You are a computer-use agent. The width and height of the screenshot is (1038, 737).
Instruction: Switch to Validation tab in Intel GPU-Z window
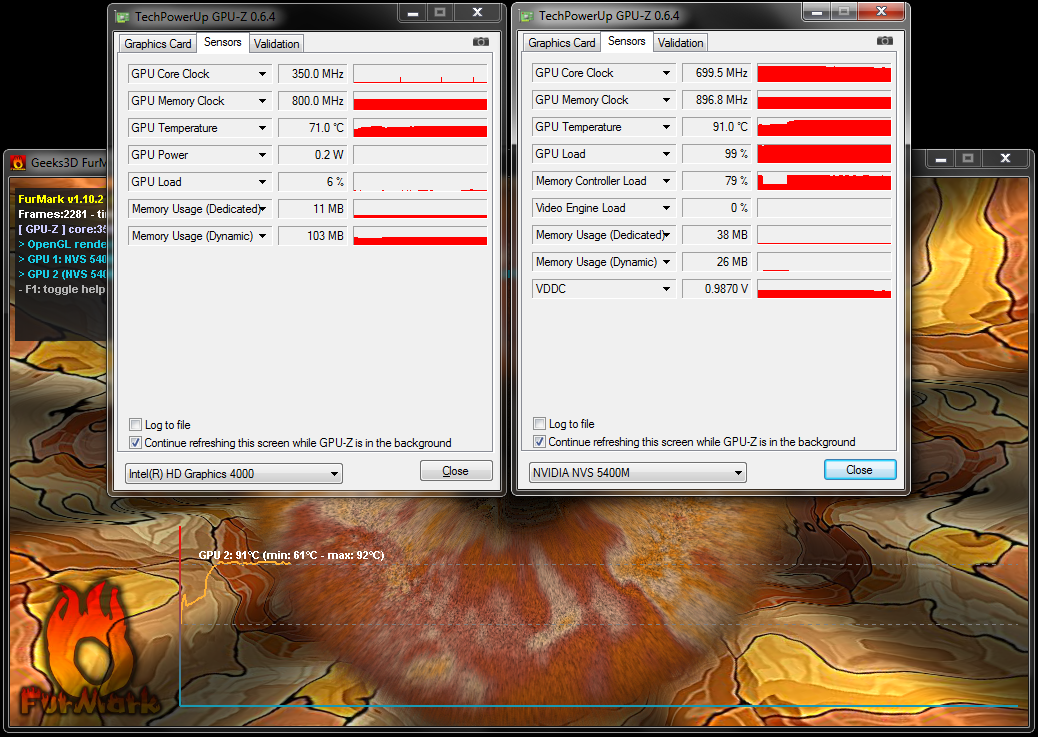pos(276,44)
